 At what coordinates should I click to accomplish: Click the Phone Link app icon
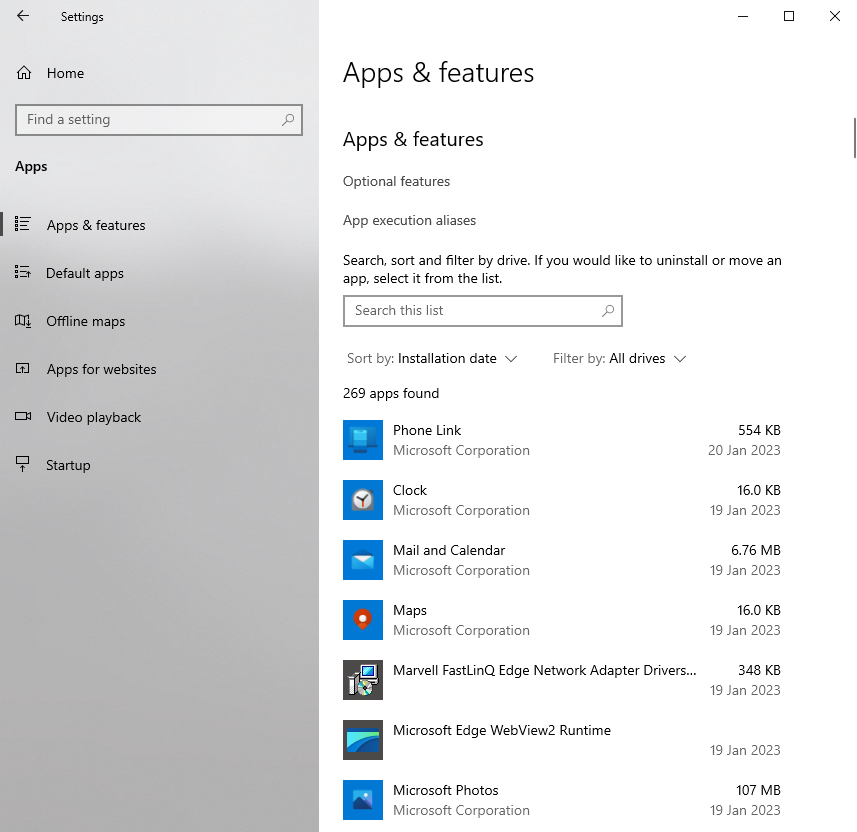[363, 440]
